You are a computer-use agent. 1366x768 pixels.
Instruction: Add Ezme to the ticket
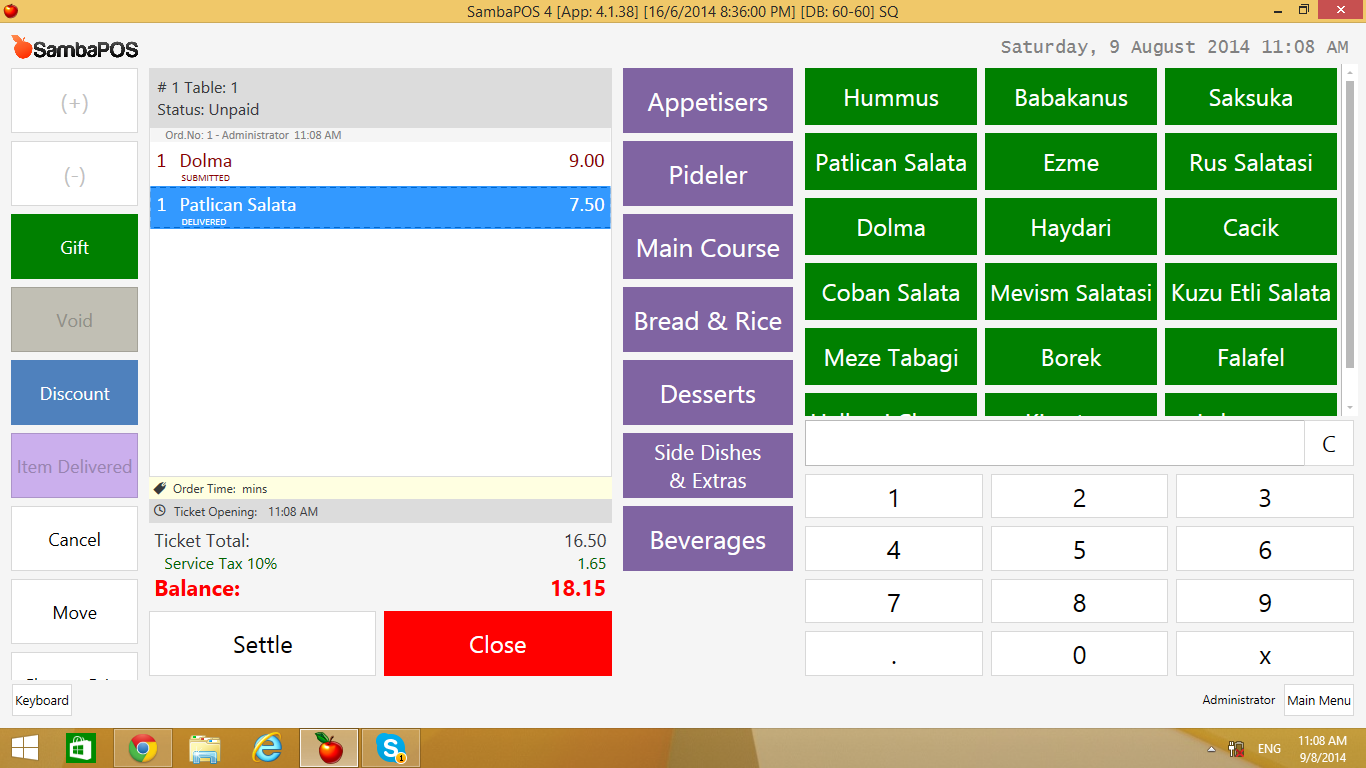1071,162
